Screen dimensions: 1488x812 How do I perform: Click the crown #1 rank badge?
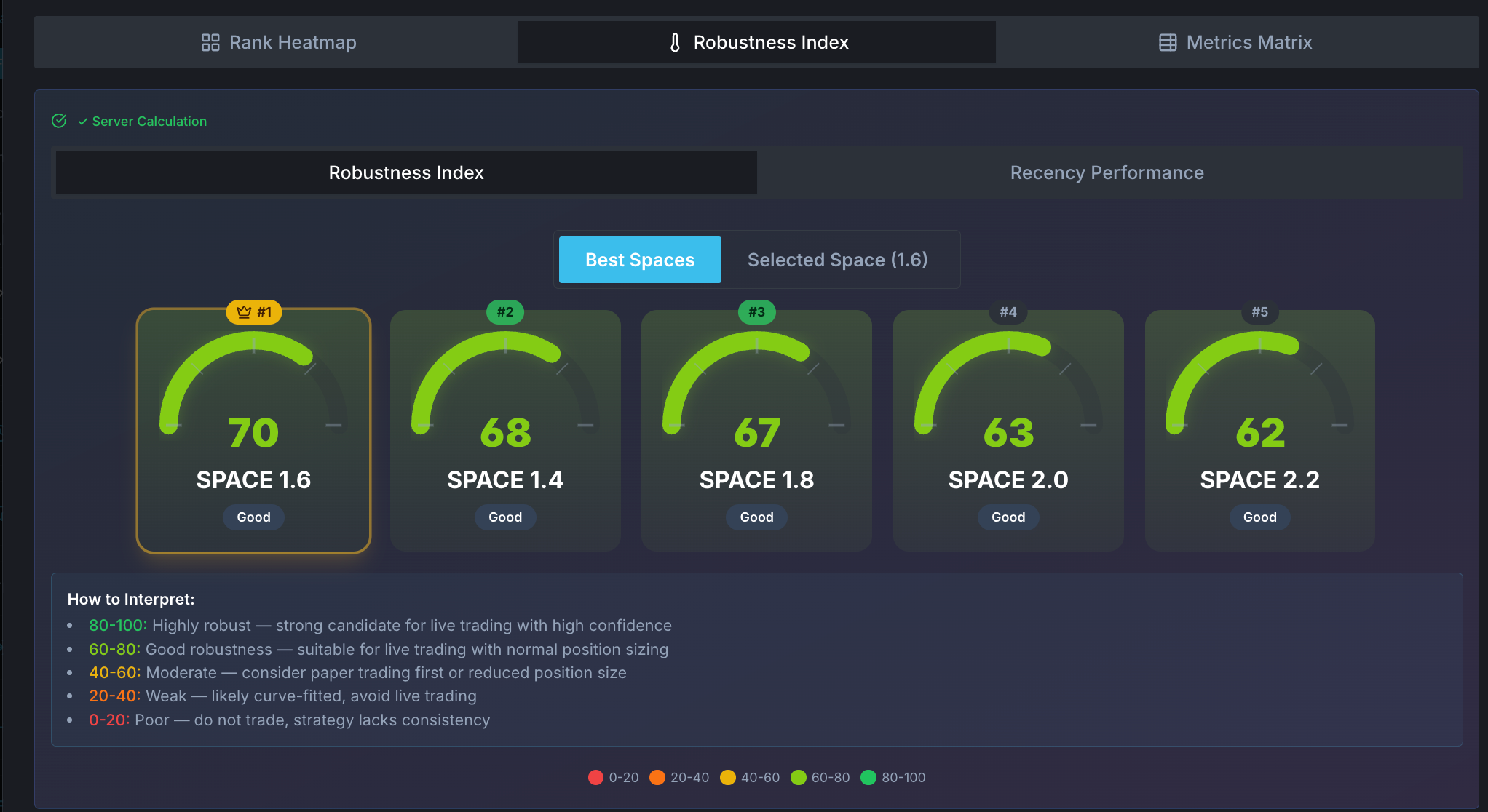tap(254, 312)
